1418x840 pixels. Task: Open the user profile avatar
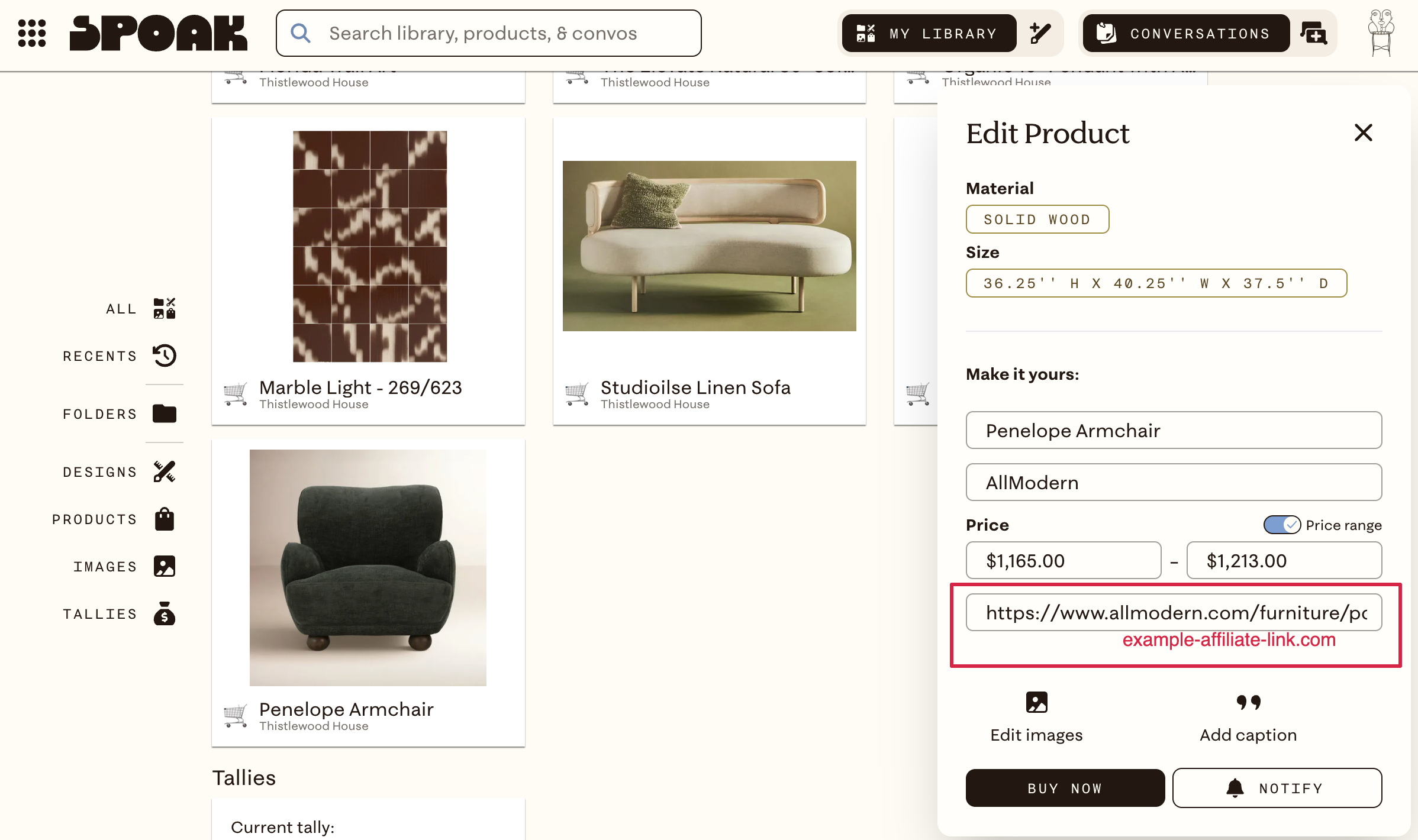[x=1381, y=34]
